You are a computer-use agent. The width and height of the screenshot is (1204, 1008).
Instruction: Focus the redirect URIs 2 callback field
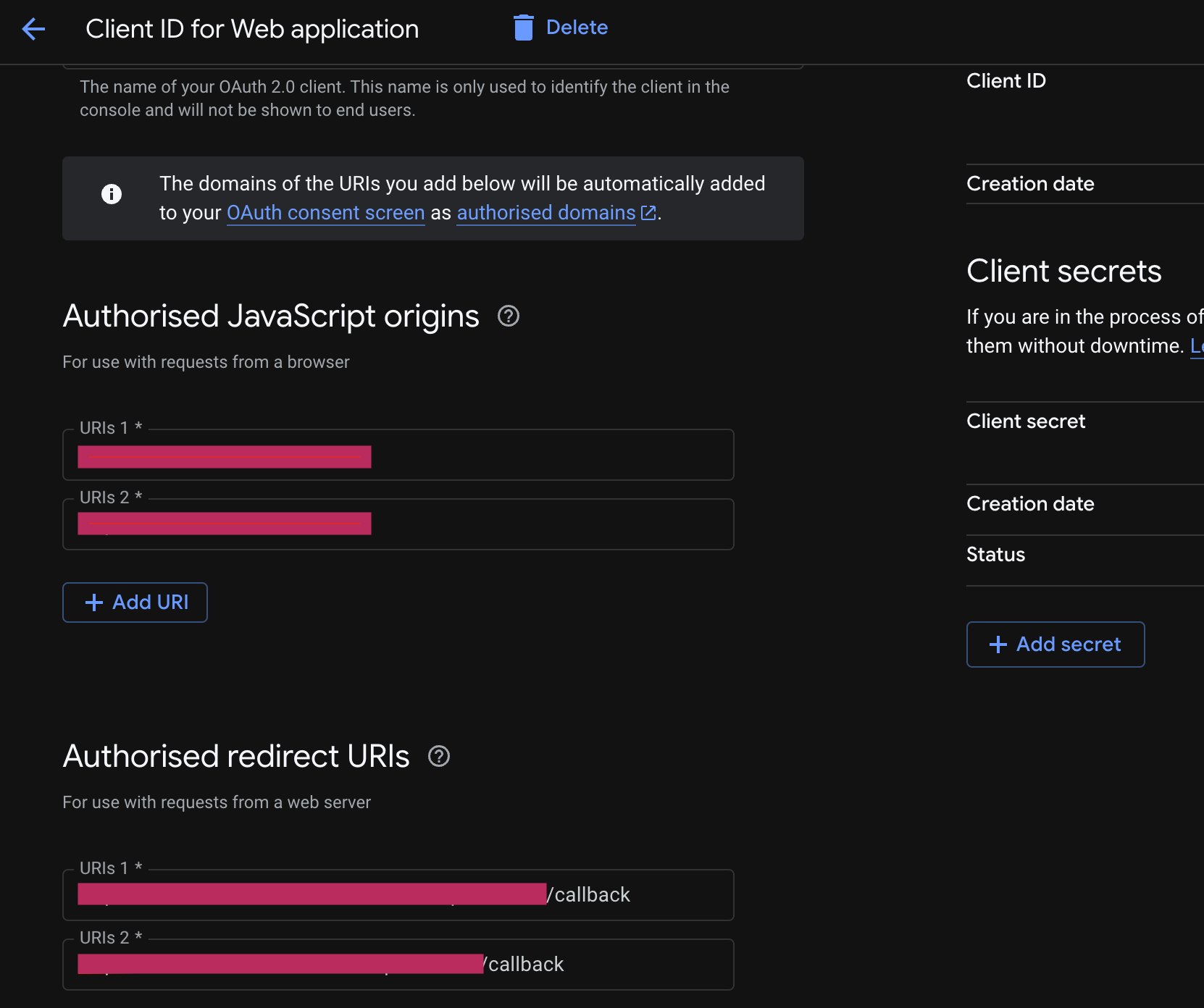398,965
